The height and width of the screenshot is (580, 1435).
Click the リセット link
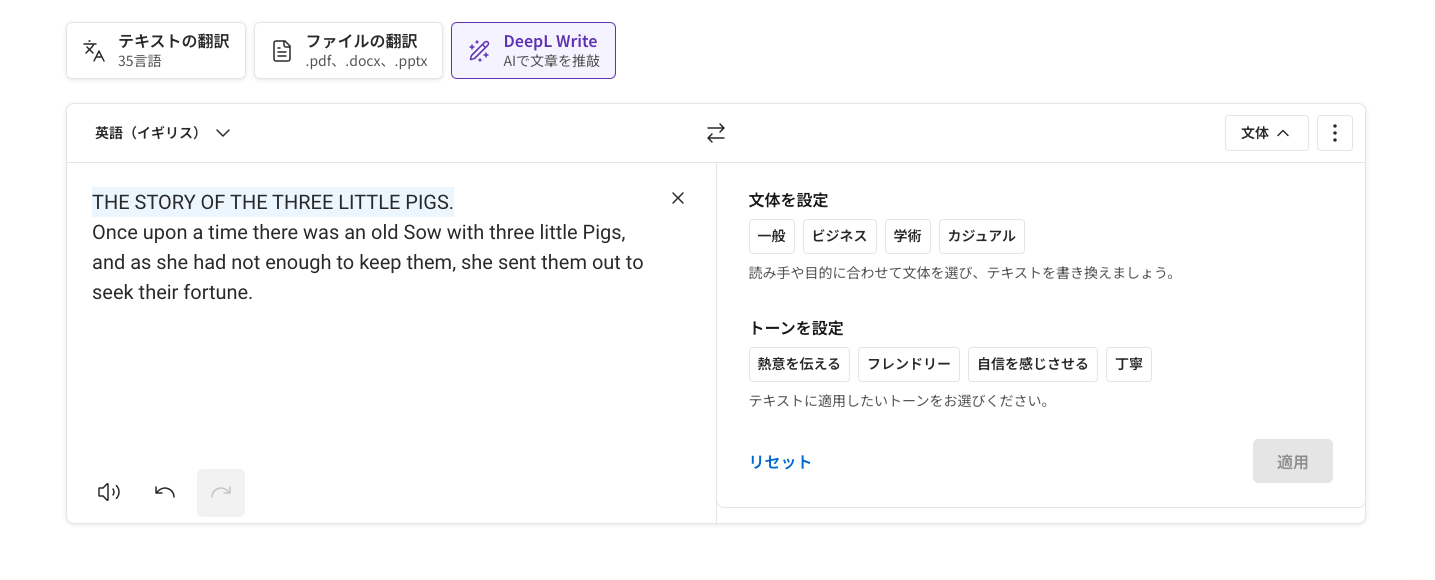[x=780, y=462]
